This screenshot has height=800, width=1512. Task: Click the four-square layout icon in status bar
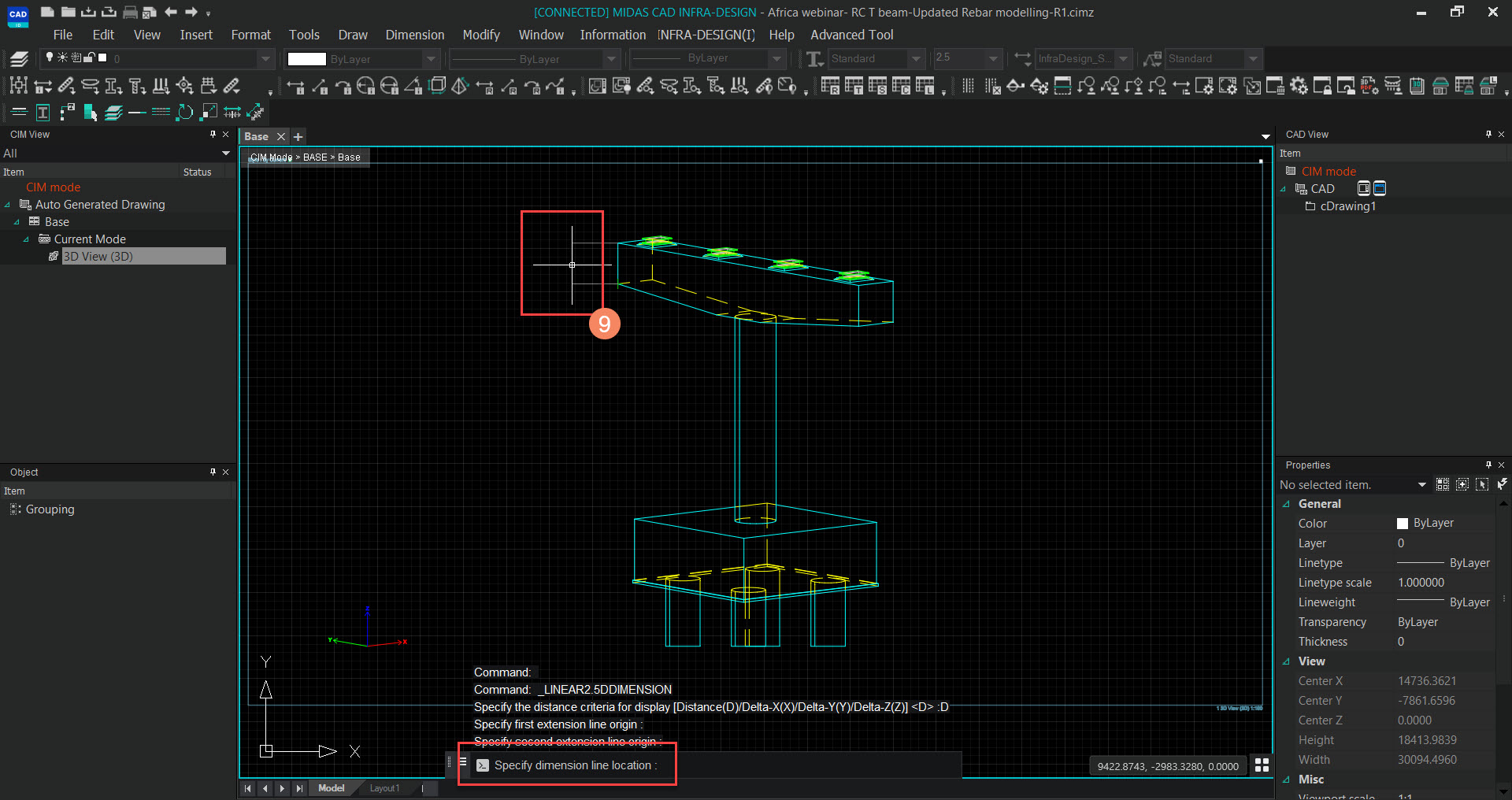pos(1262,765)
